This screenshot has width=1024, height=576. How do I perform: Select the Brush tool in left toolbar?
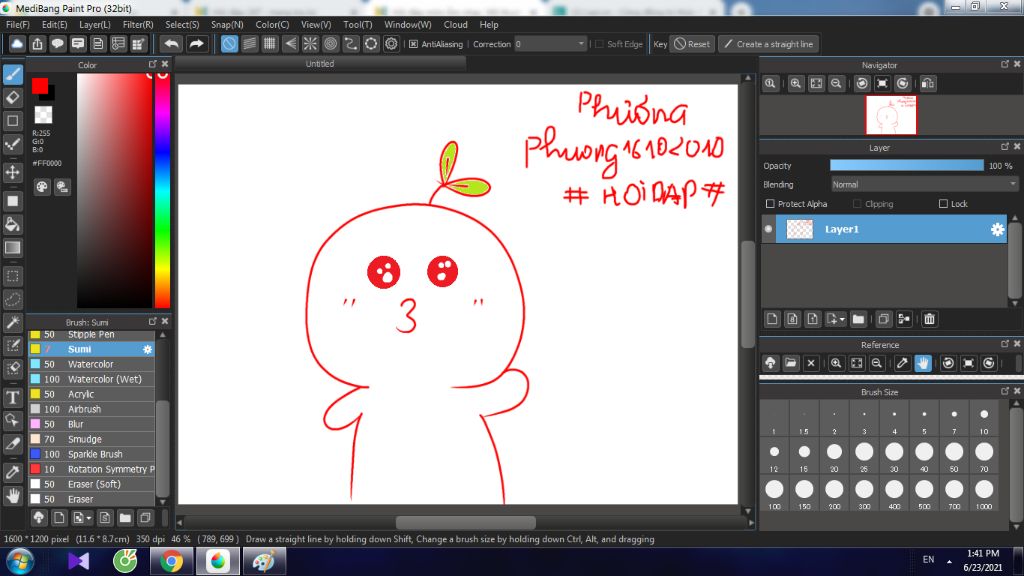pos(12,74)
